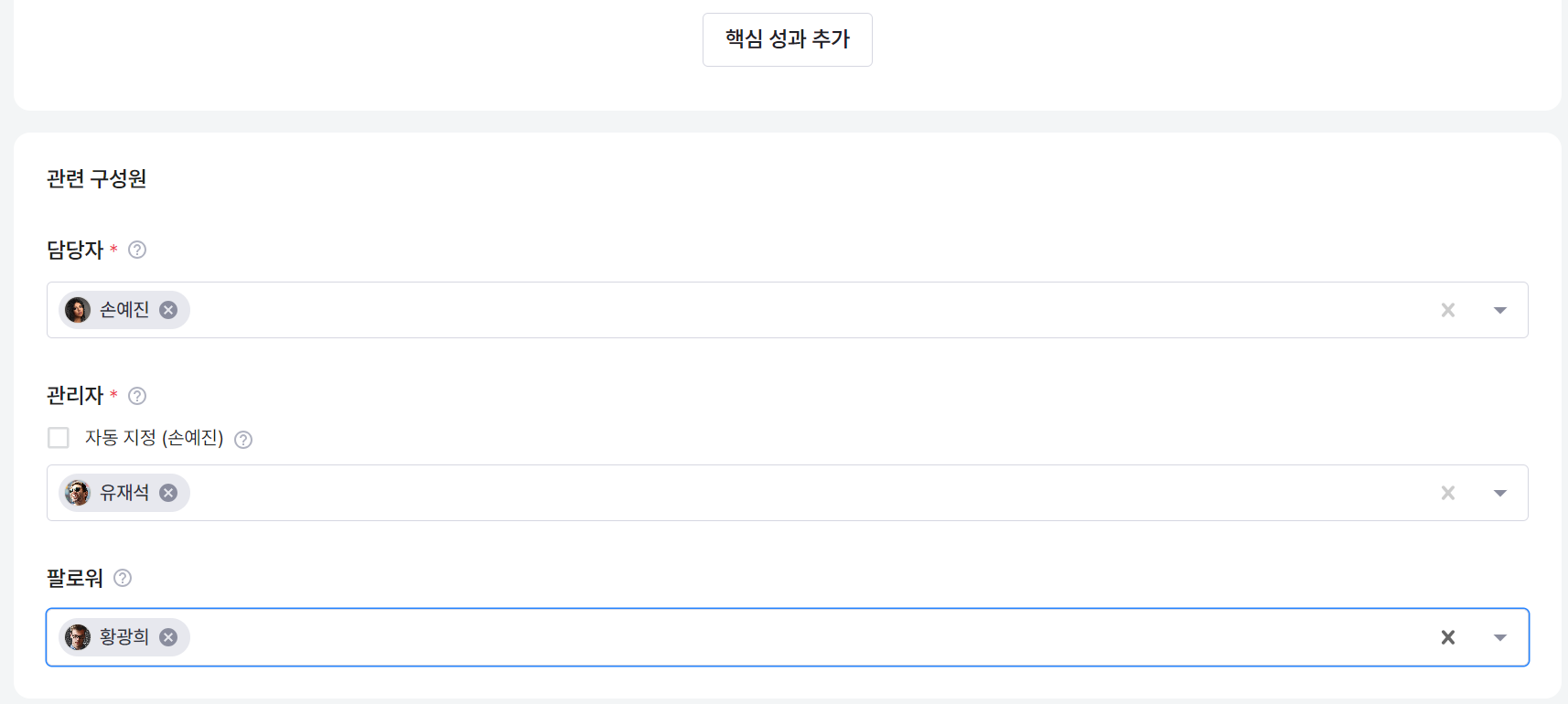
Task: Click the 핵심 성과 추가 button
Action: coord(787,39)
